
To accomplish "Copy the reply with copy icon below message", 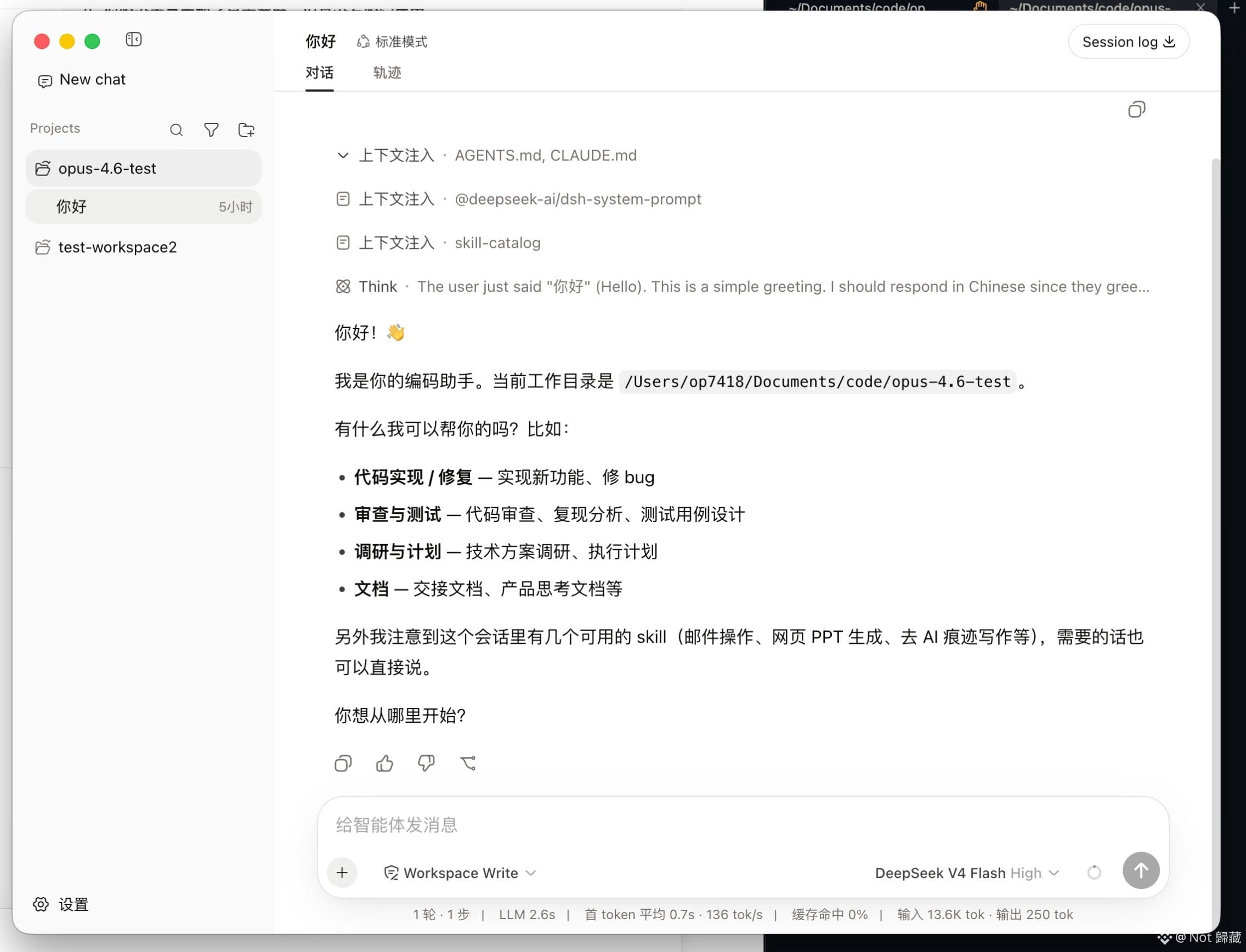I will coord(343,763).
